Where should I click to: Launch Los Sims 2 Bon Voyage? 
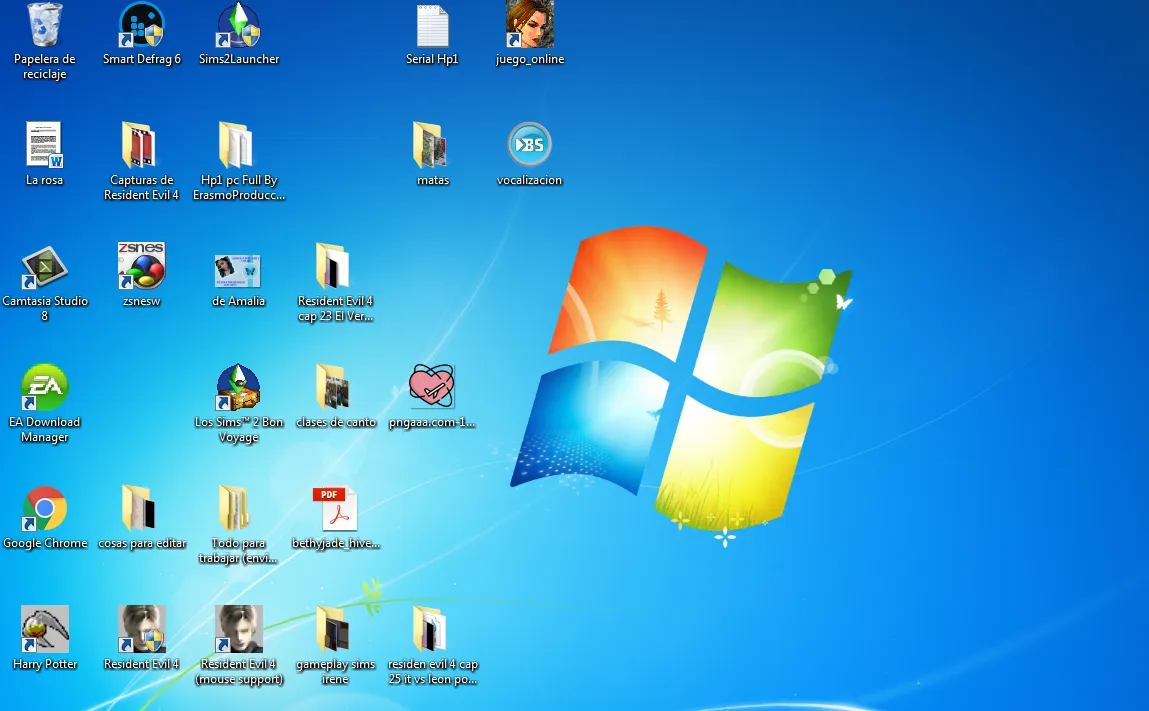click(x=238, y=387)
